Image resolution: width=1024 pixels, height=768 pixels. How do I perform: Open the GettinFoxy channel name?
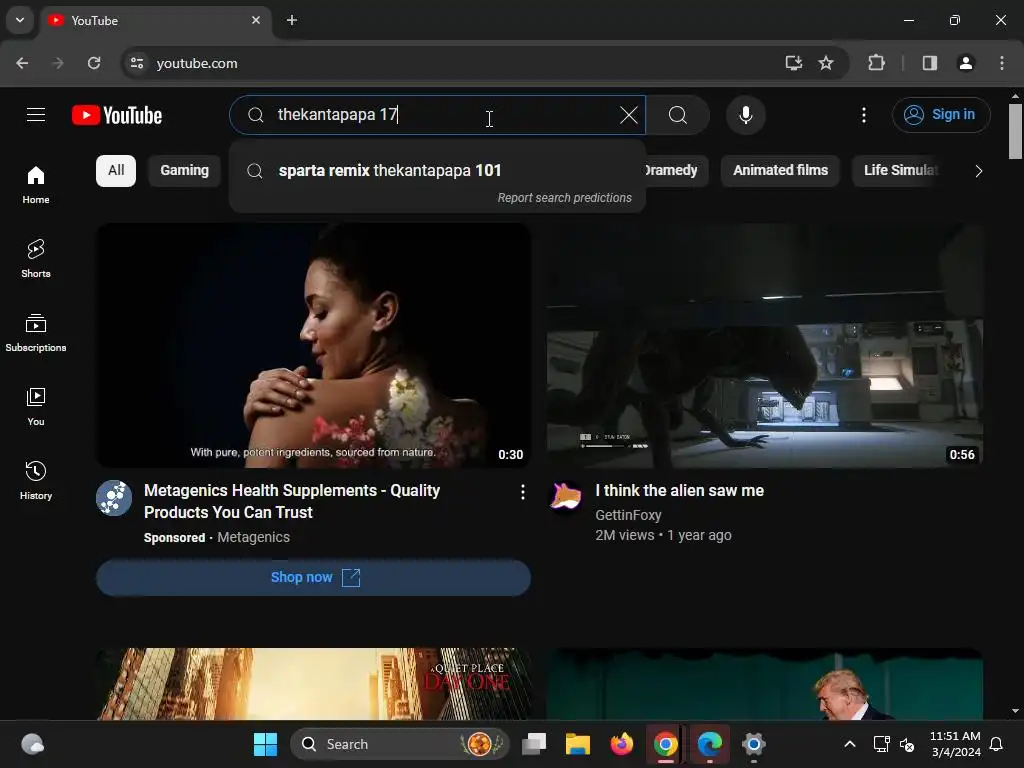click(628, 515)
